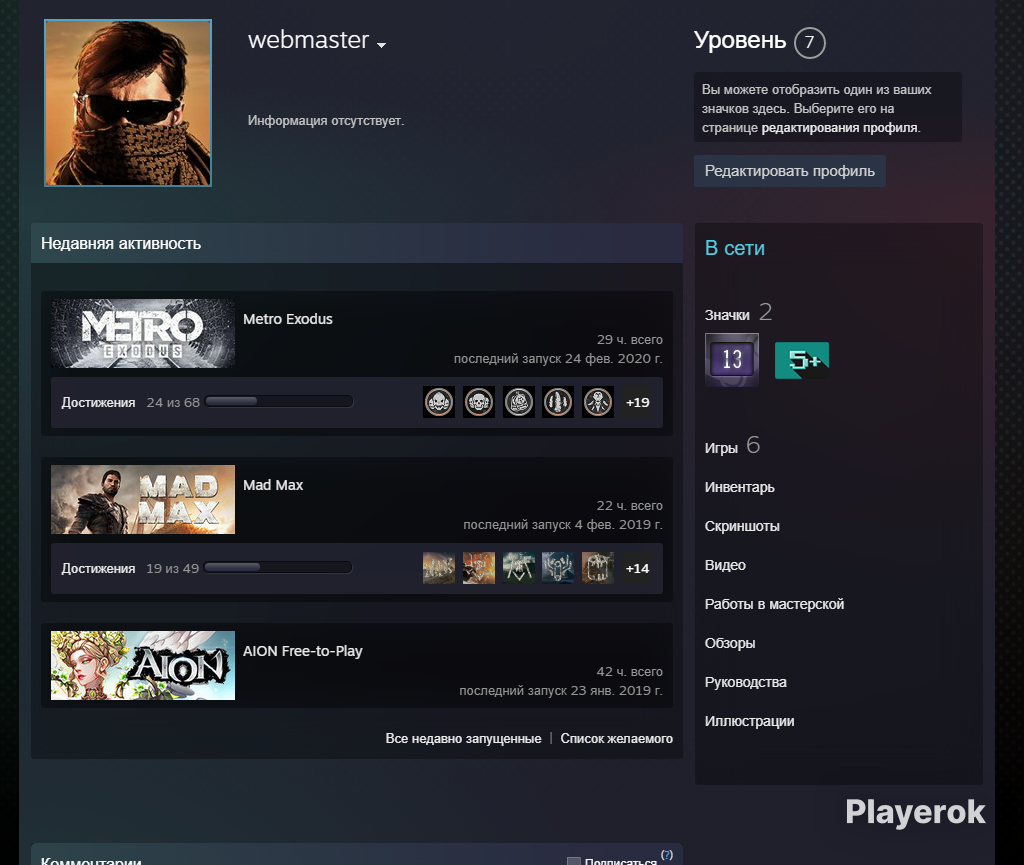This screenshot has height=865, width=1024.
Task: Open the AION game banner
Action: (x=143, y=665)
